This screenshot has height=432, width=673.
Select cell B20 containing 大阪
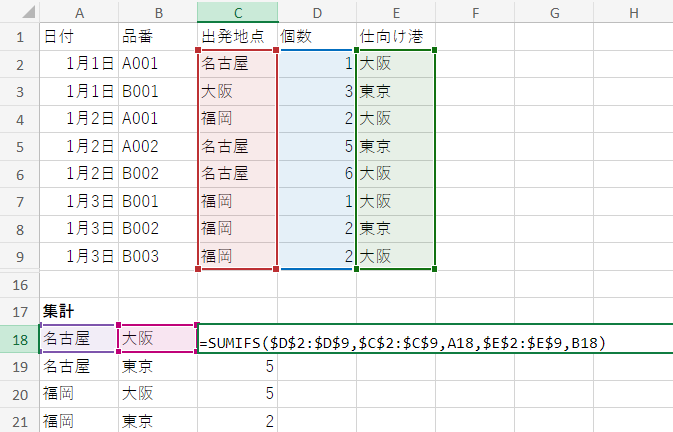(158, 394)
